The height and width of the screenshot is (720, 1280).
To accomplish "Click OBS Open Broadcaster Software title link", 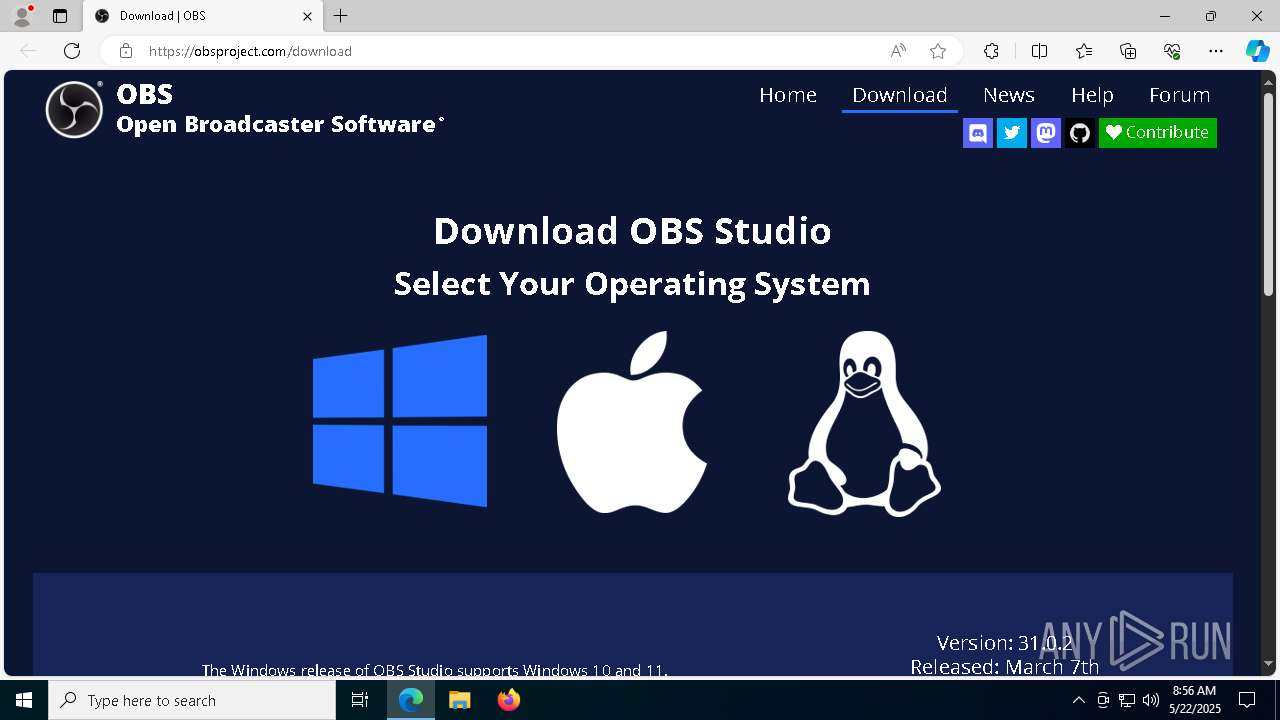I will 280,109.
